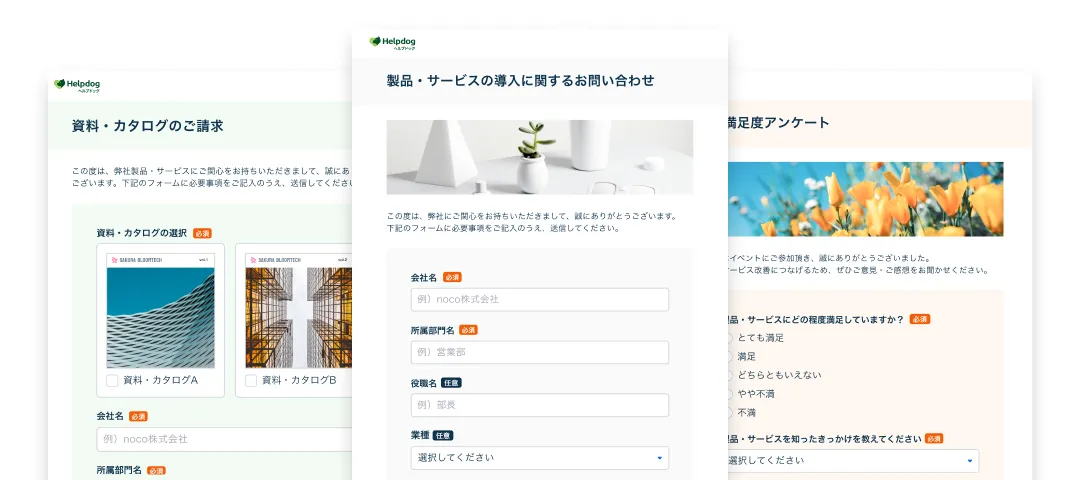
Task: Select the vol.2 glass towers catalog cover
Action: point(298,311)
